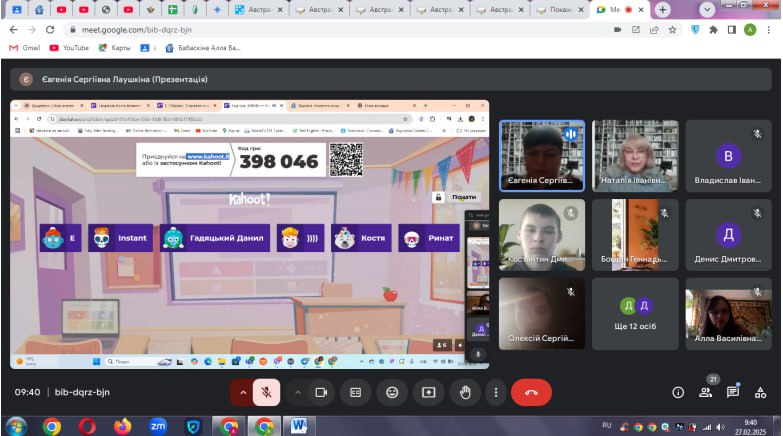Viewport: 783px width, 436px height.
Task: Click the volume icon in system tray
Action: point(720,427)
